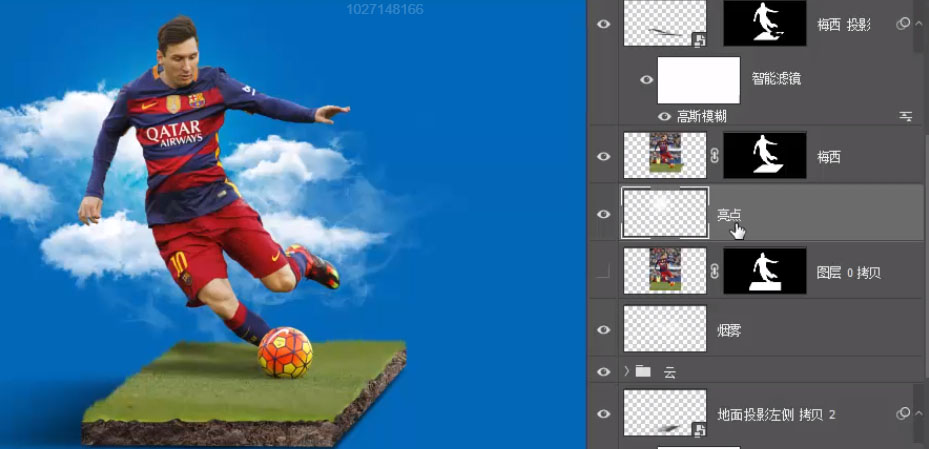Click the smart filter indicator on 梅西 投影 layer
929x449 pixels.
[x=902, y=24]
